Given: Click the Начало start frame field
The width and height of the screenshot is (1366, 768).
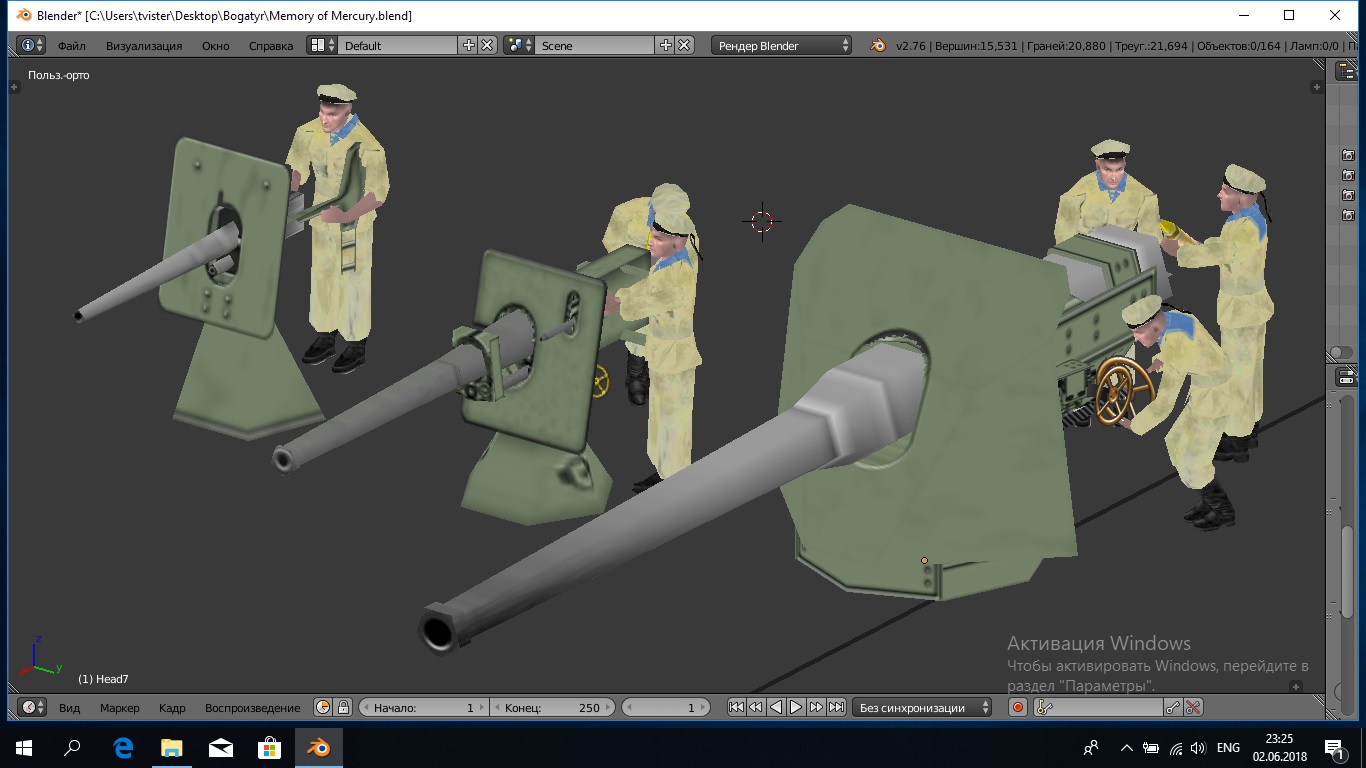Looking at the screenshot, I should pyautogui.click(x=424, y=707).
